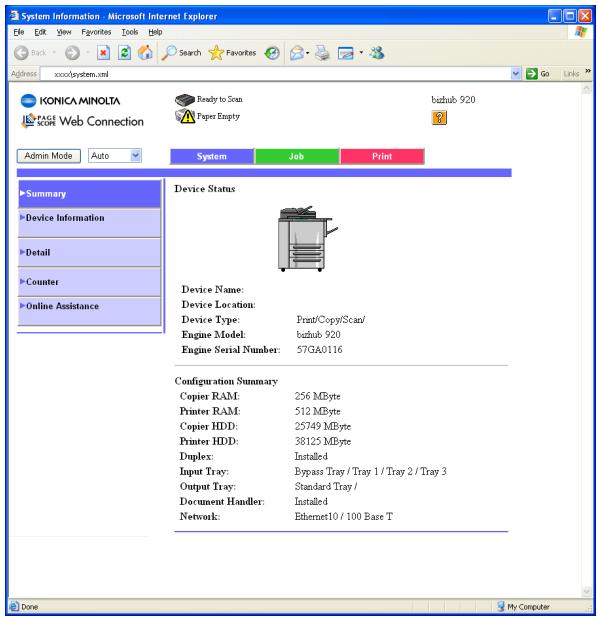Expand the Links toolbar chevron

[x=588, y=71]
